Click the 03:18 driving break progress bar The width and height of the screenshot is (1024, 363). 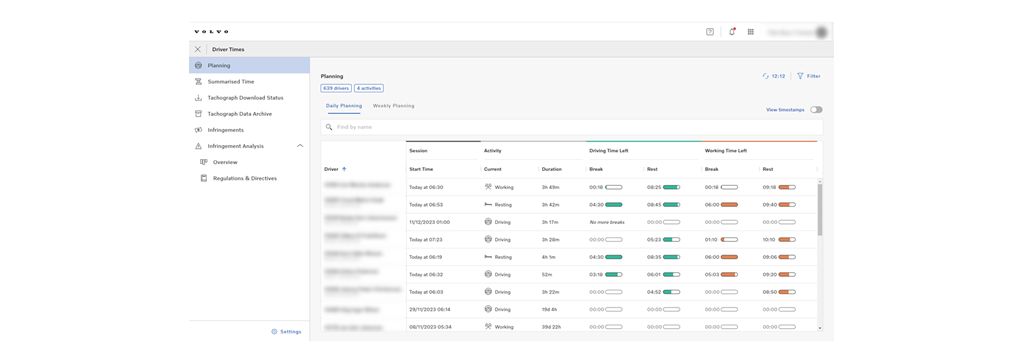click(614, 274)
